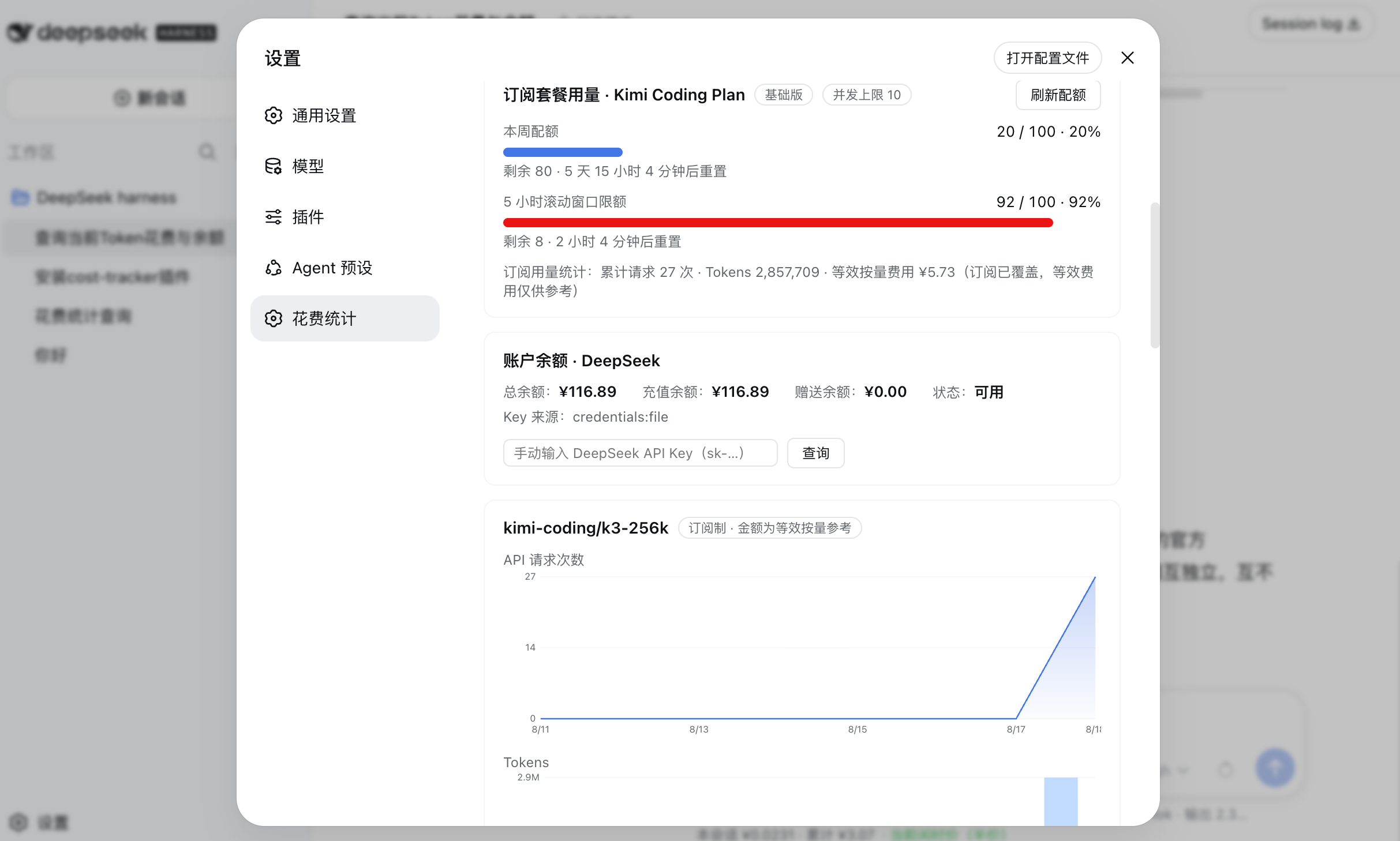Click the search icon in background sidebar
1400x841 pixels.
207,152
